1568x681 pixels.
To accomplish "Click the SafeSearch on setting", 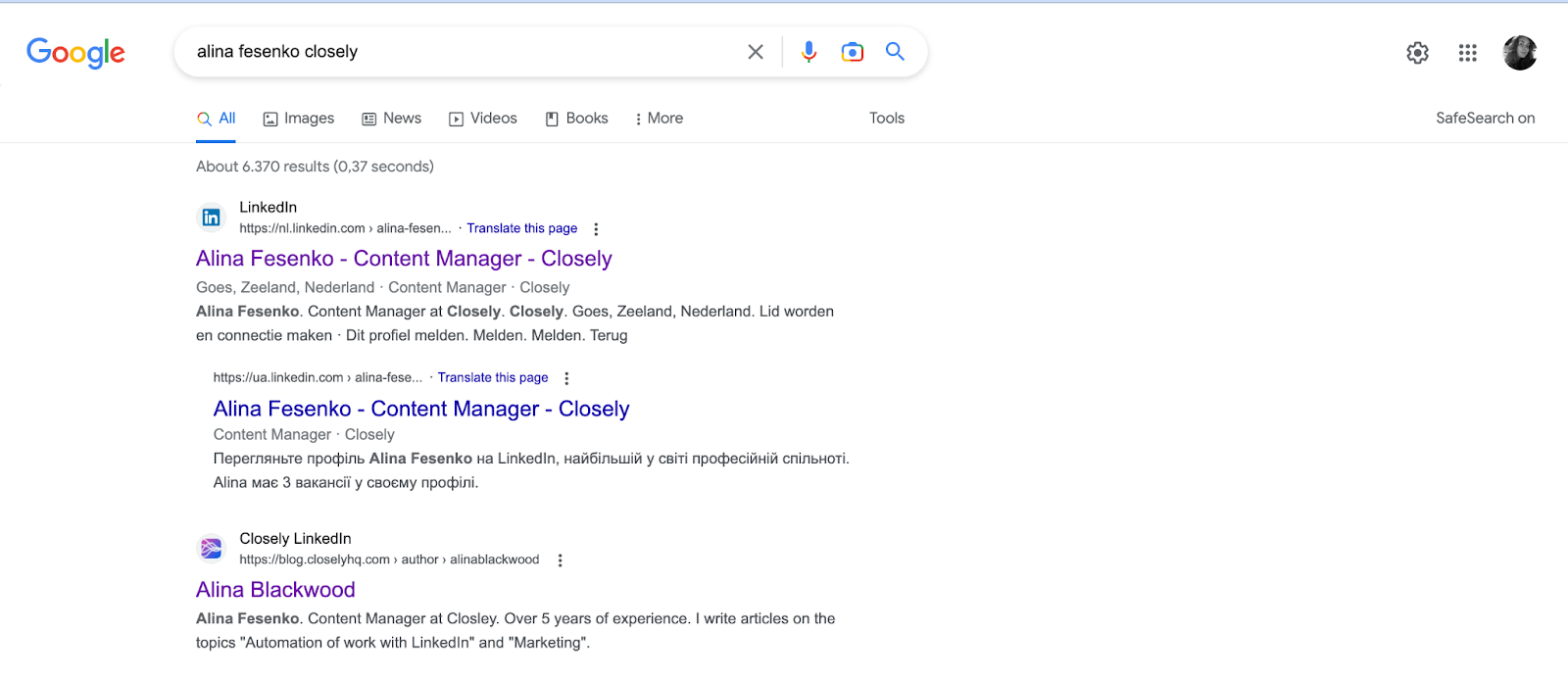I will pyautogui.click(x=1486, y=119).
